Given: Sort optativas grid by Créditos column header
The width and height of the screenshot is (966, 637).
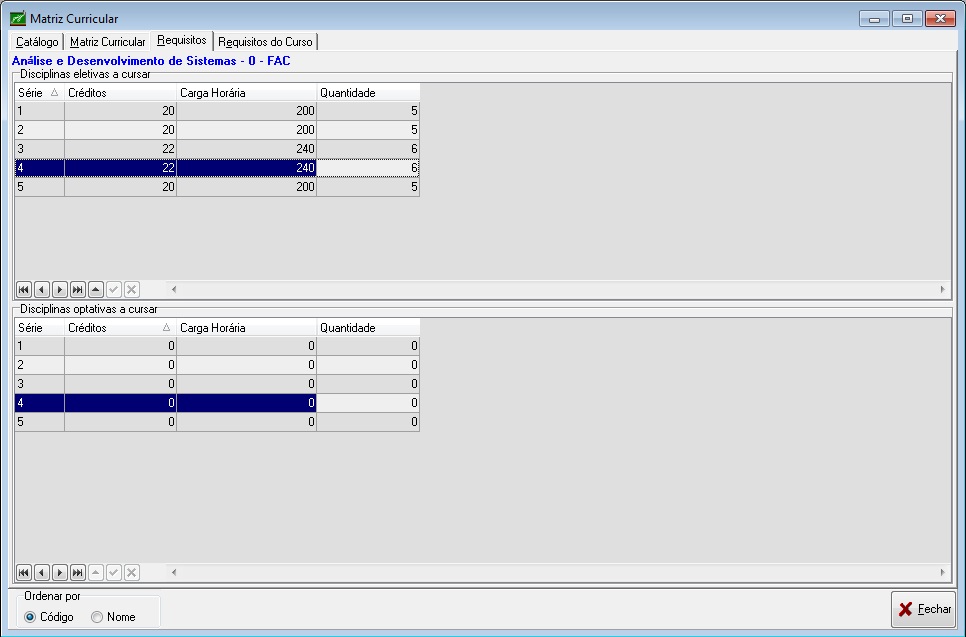Looking at the screenshot, I should pyautogui.click(x=120, y=328).
